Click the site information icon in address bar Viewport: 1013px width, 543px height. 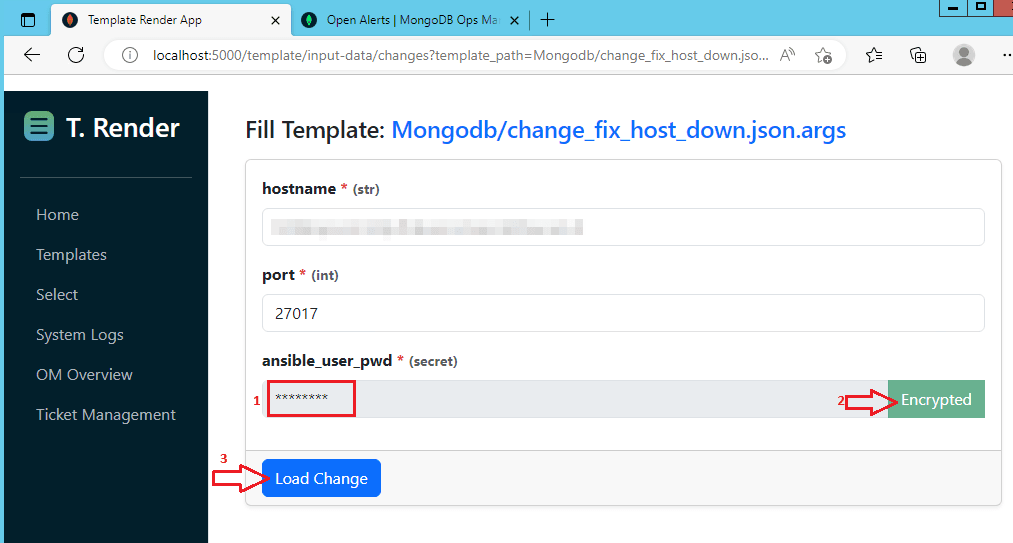coord(130,56)
